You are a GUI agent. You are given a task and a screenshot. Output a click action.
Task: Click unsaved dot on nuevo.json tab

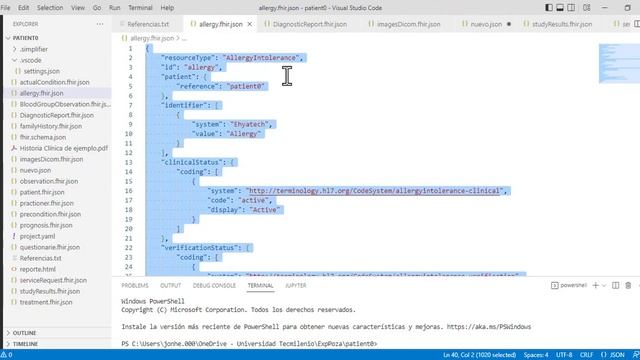coord(509,24)
